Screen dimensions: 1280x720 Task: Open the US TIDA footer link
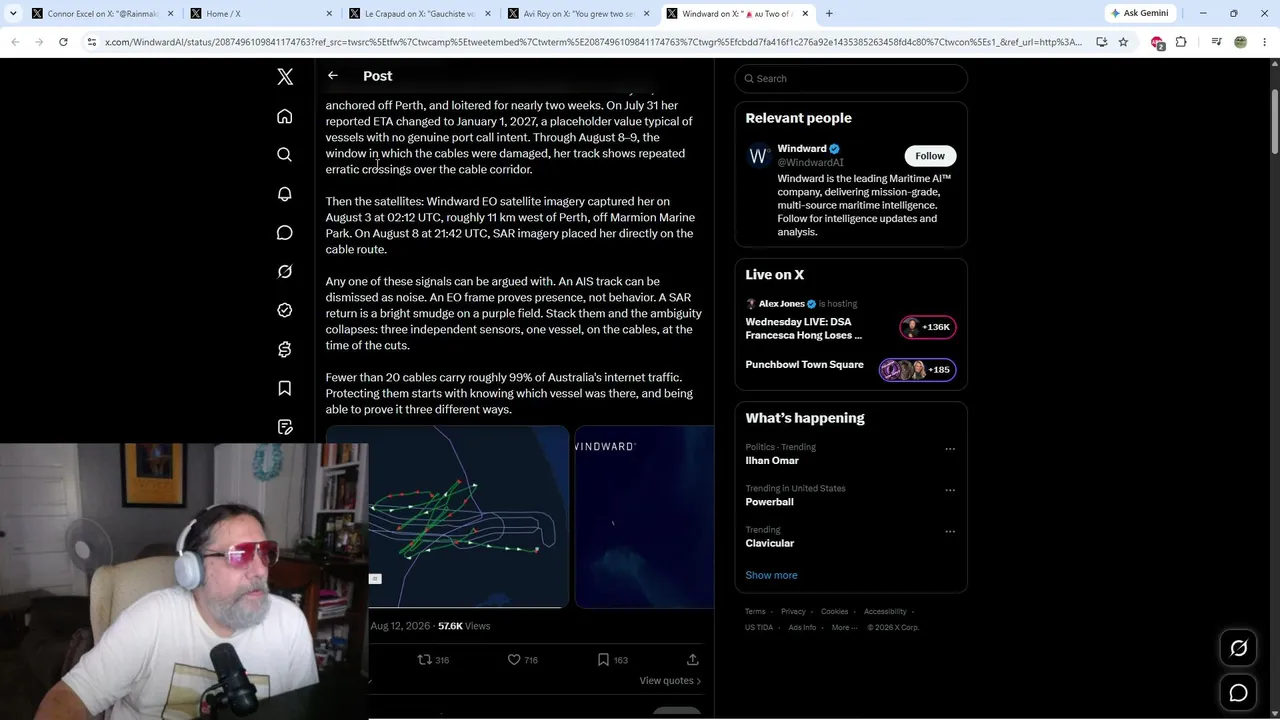click(x=759, y=627)
